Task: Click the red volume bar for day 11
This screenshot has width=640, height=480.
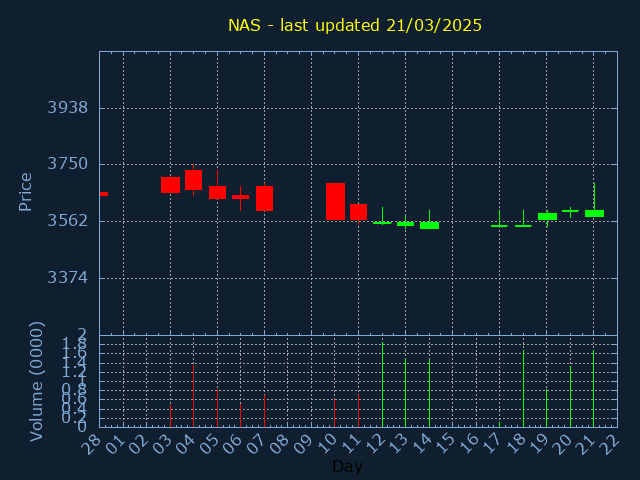Action: pyautogui.click(x=358, y=411)
